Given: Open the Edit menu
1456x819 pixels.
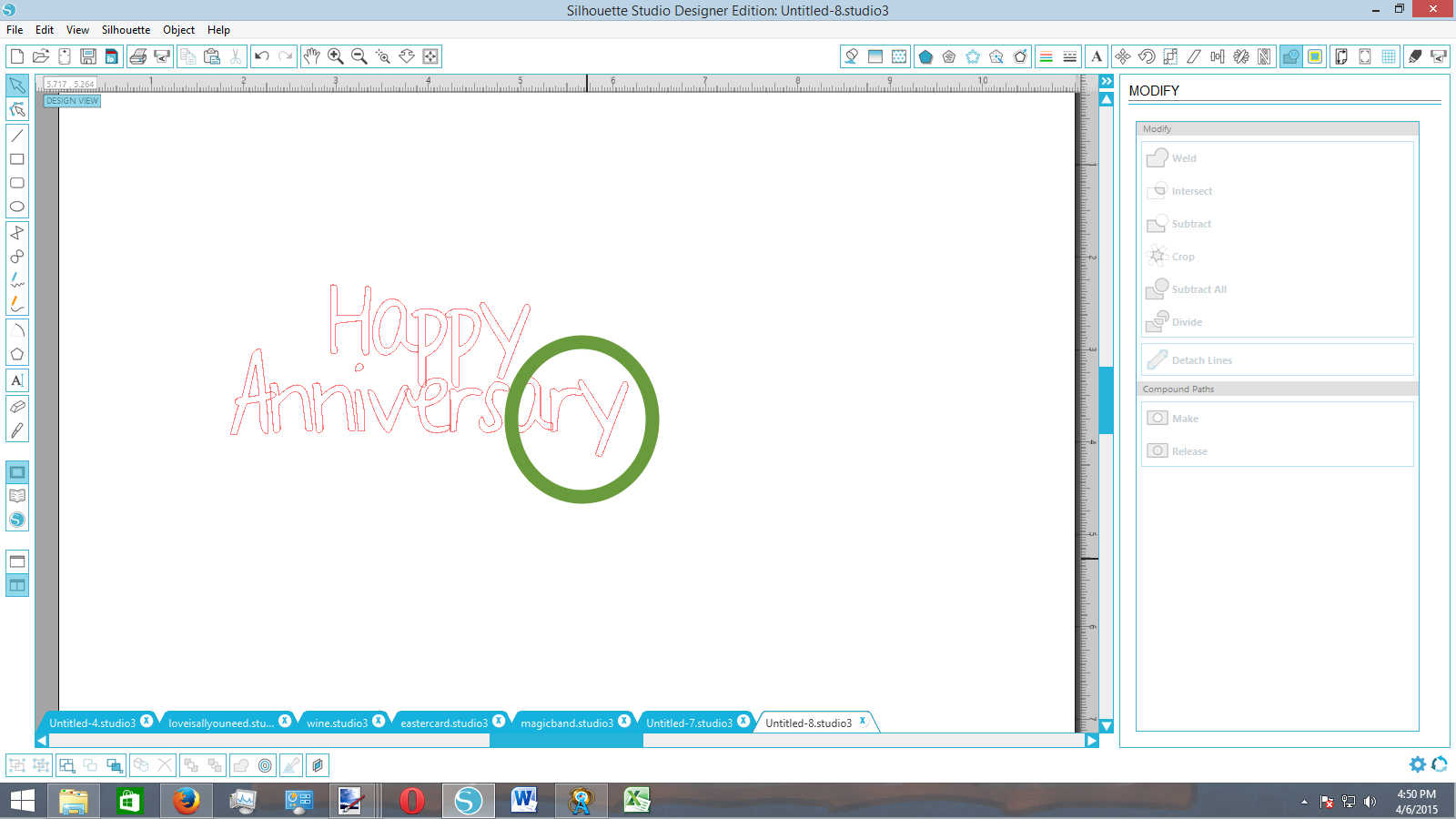Looking at the screenshot, I should 45,30.
